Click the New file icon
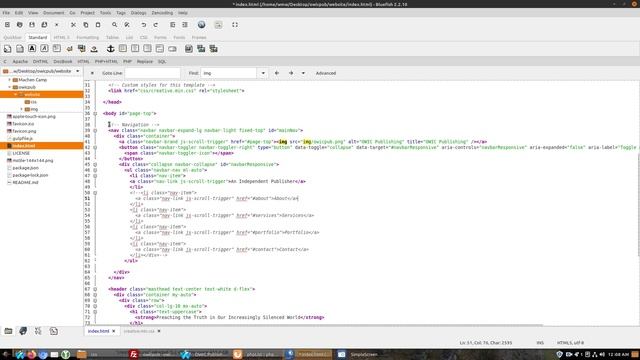The image size is (640, 360). tap(7, 25)
